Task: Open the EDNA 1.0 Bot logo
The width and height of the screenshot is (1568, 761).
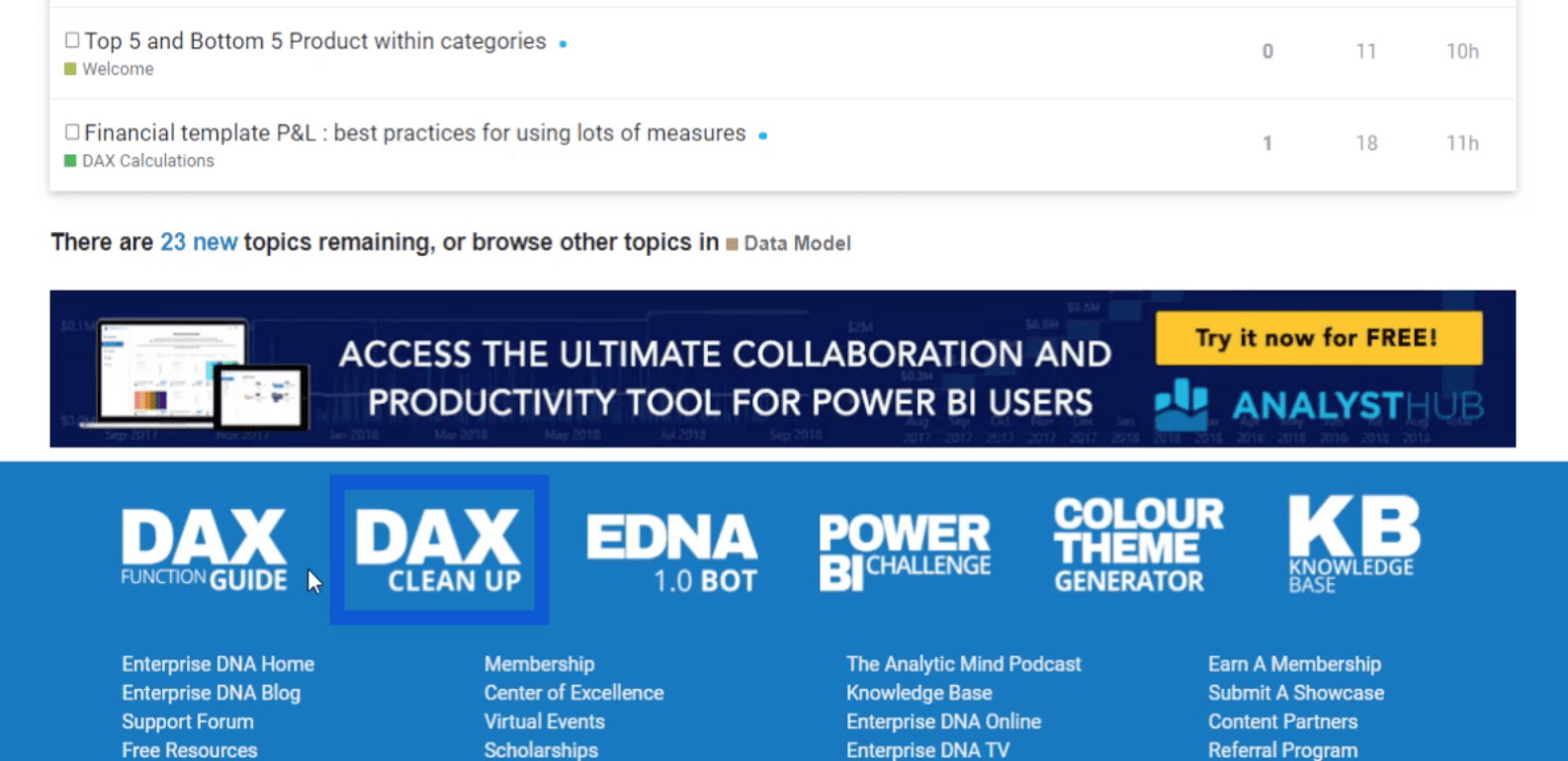Action: tap(672, 552)
